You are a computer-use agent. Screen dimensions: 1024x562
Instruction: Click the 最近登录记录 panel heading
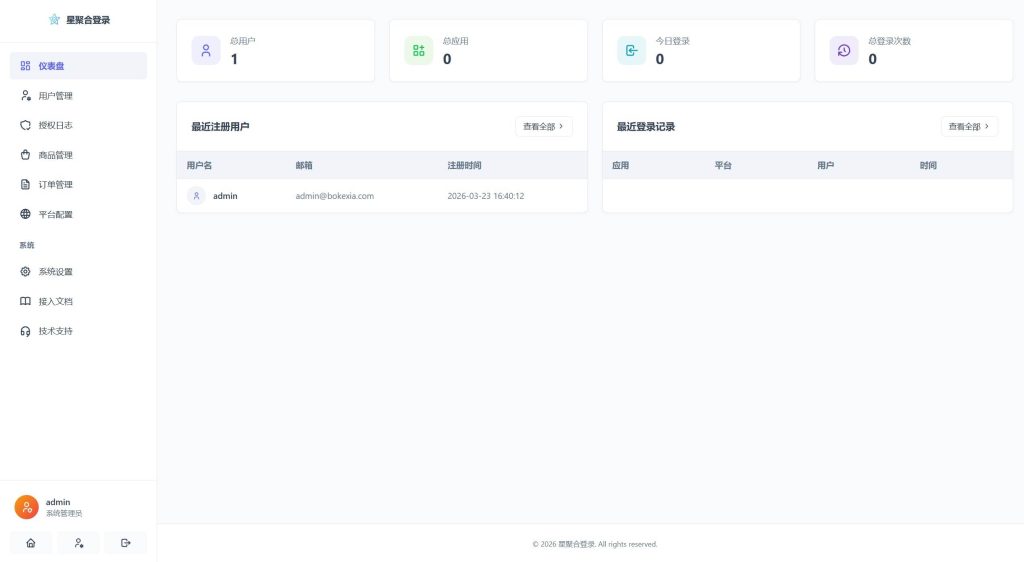[x=646, y=127]
